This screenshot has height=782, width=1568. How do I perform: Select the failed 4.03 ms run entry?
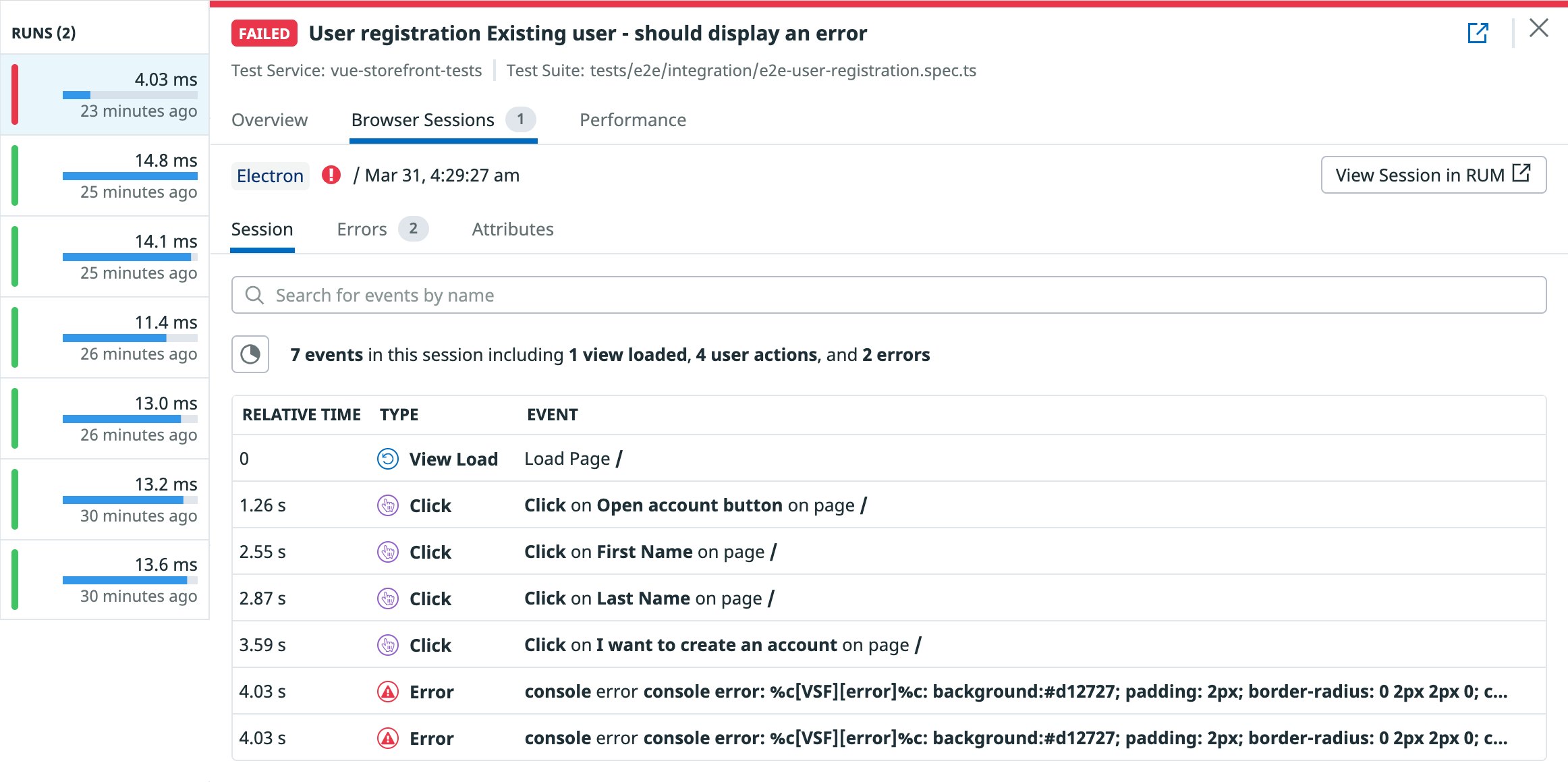click(x=105, y=94)
